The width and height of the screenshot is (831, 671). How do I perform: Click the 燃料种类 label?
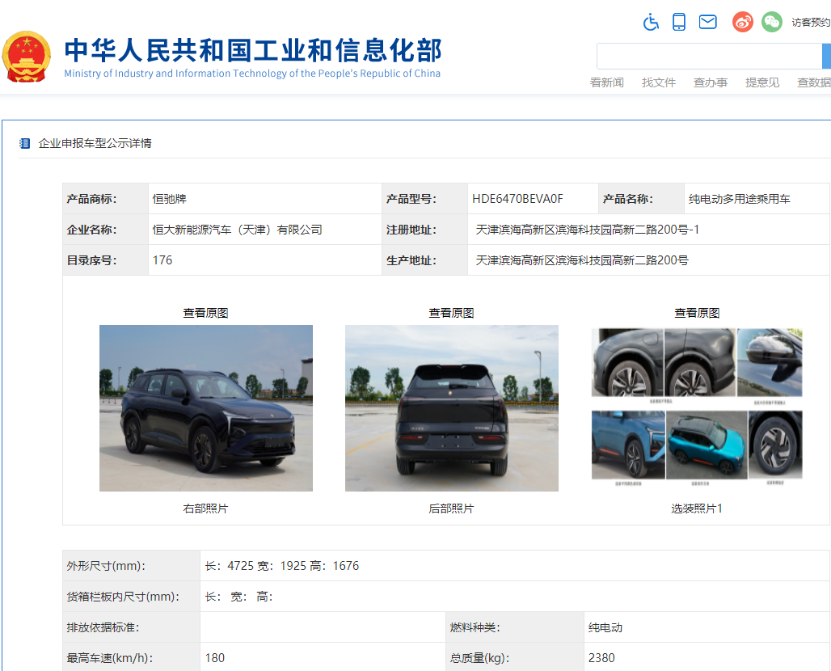point(475,628)
